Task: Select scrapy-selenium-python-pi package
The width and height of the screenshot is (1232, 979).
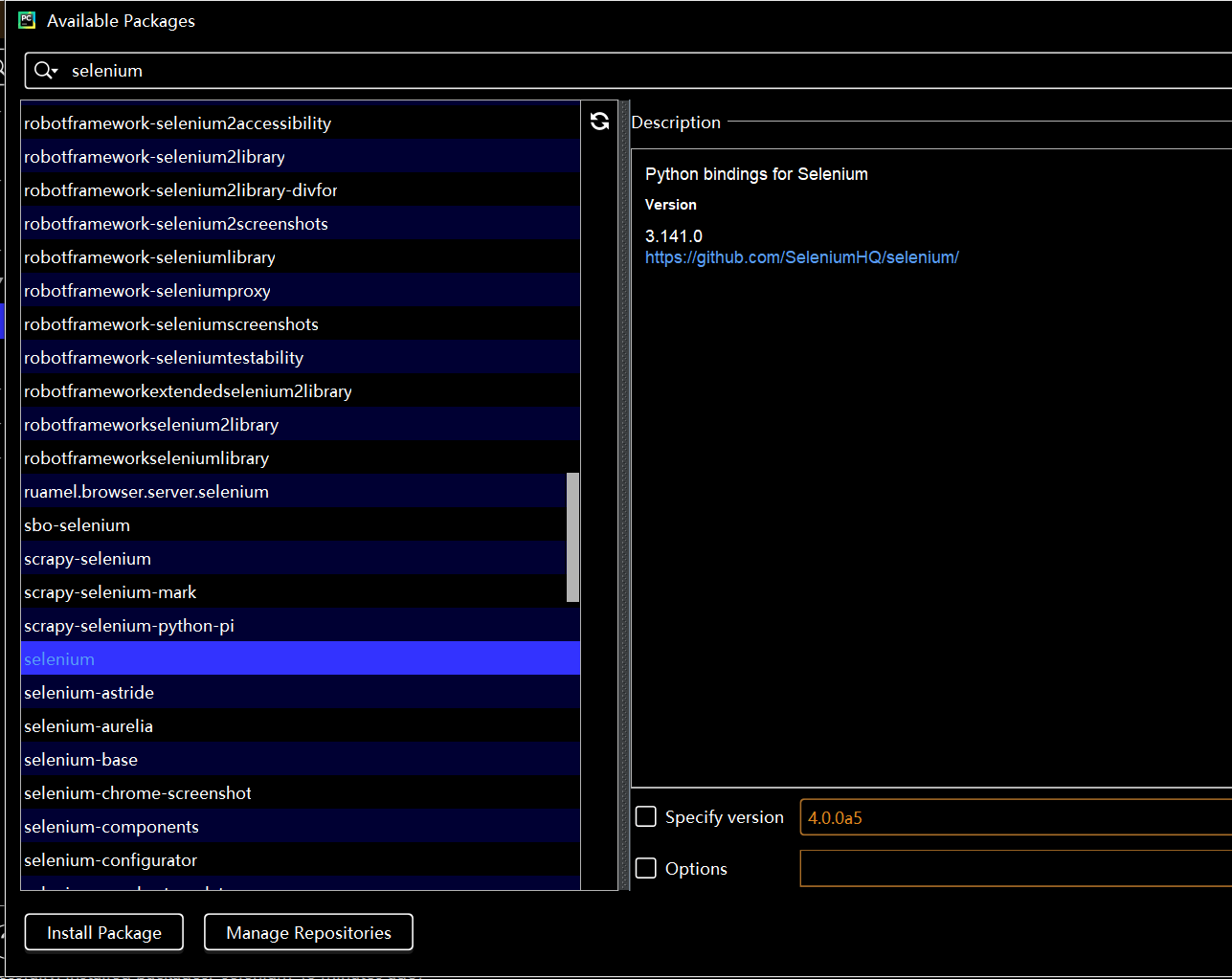Action: [x=301, y=625]
